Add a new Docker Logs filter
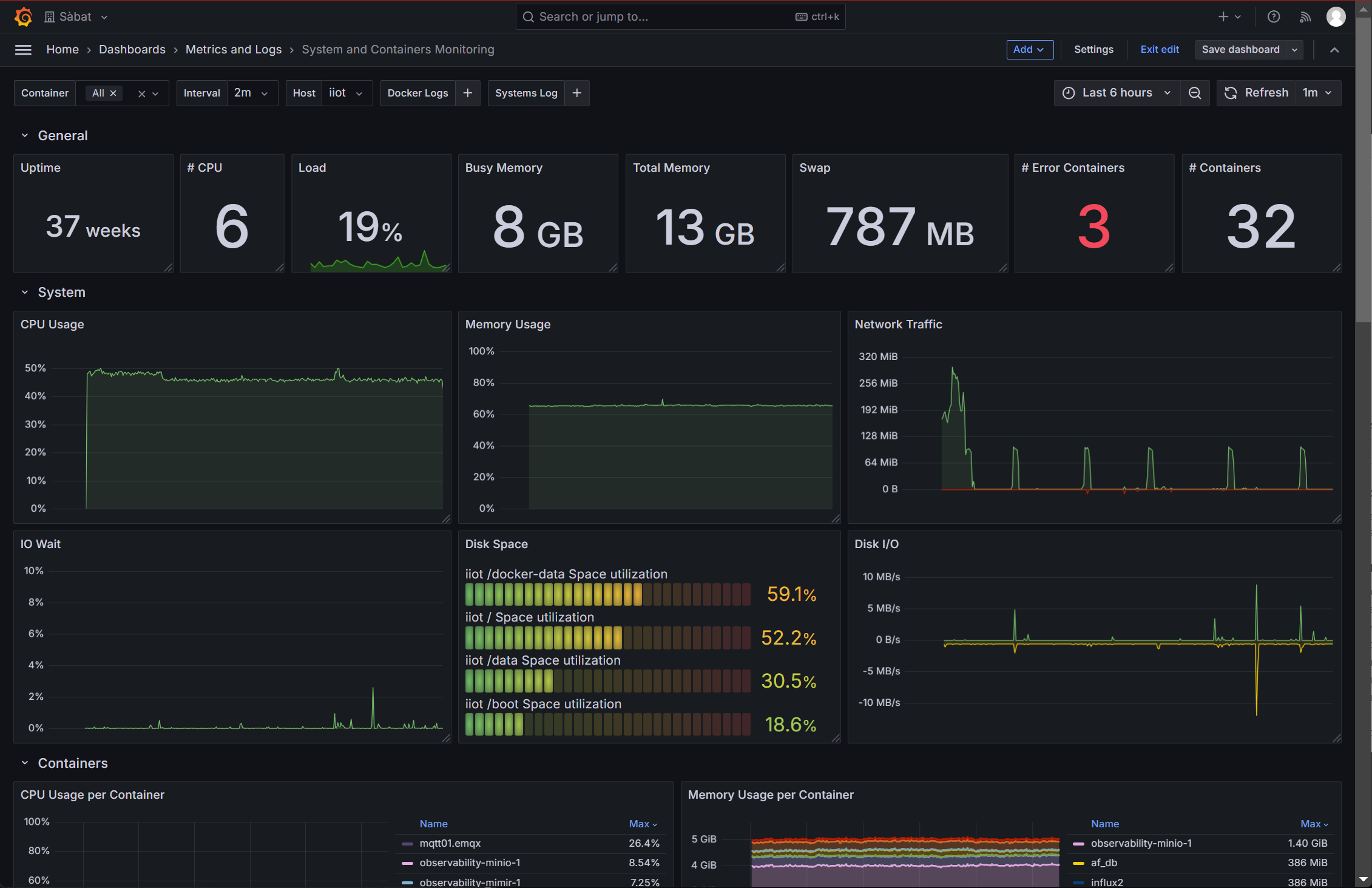1372x888 pixels. 468,93
